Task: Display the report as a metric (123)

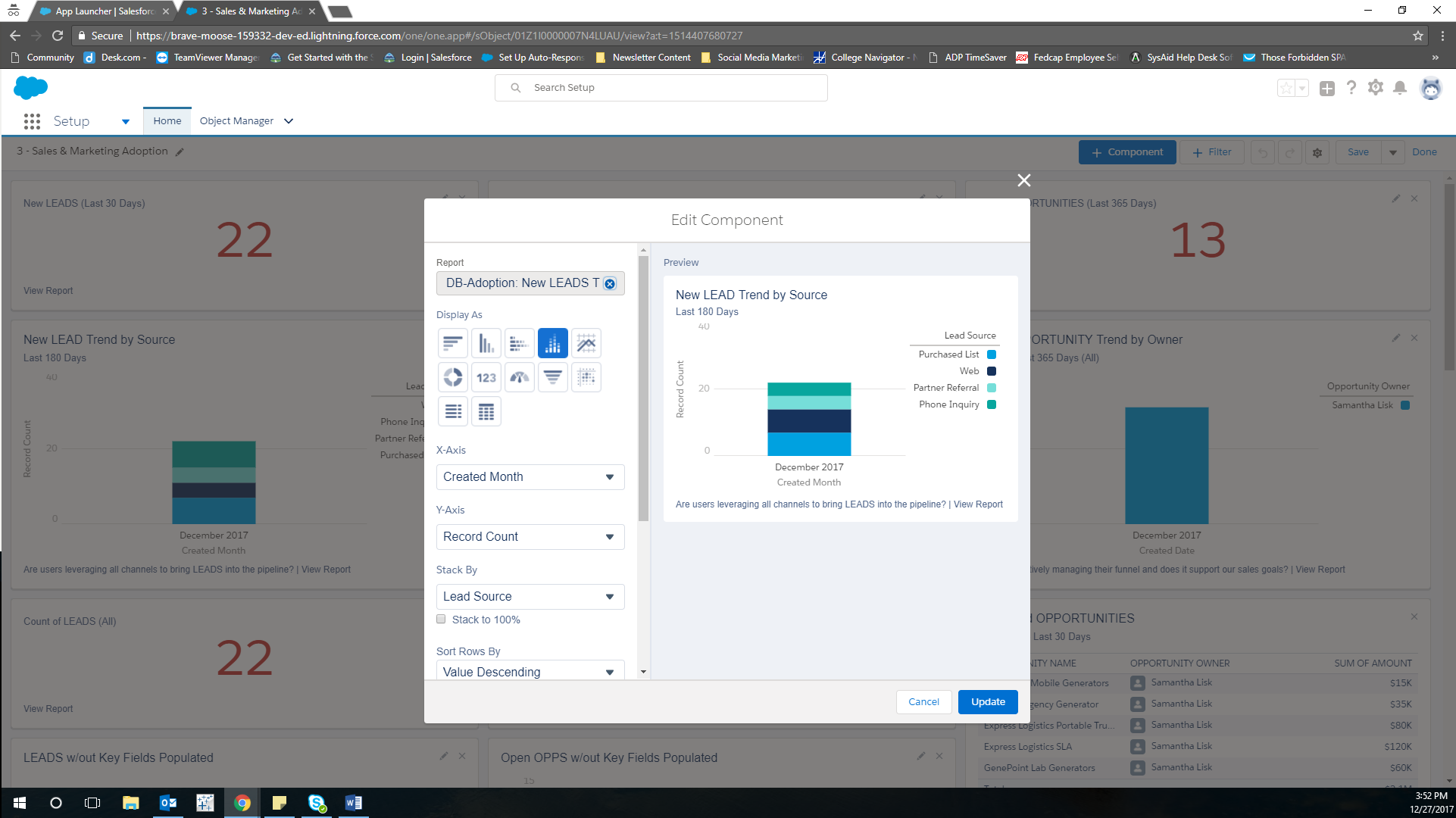Action: [x=486, y=376]
